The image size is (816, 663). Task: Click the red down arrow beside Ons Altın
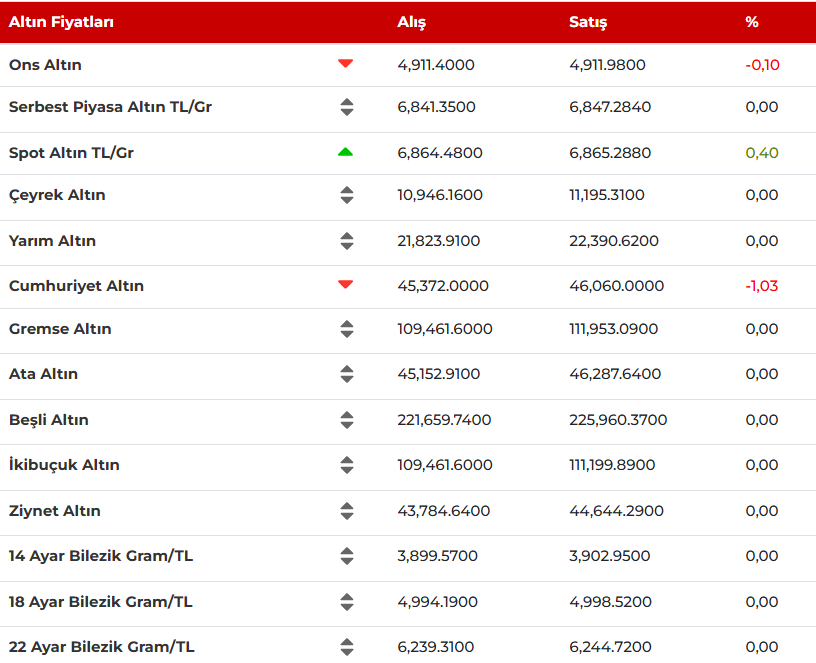point(346,64)
